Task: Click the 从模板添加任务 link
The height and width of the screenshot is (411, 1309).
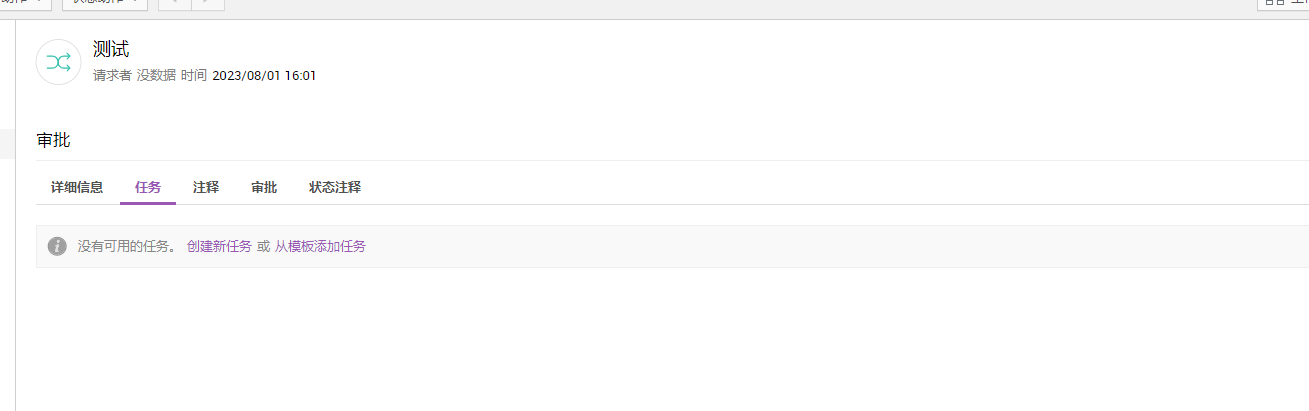Action: (320, 246)
